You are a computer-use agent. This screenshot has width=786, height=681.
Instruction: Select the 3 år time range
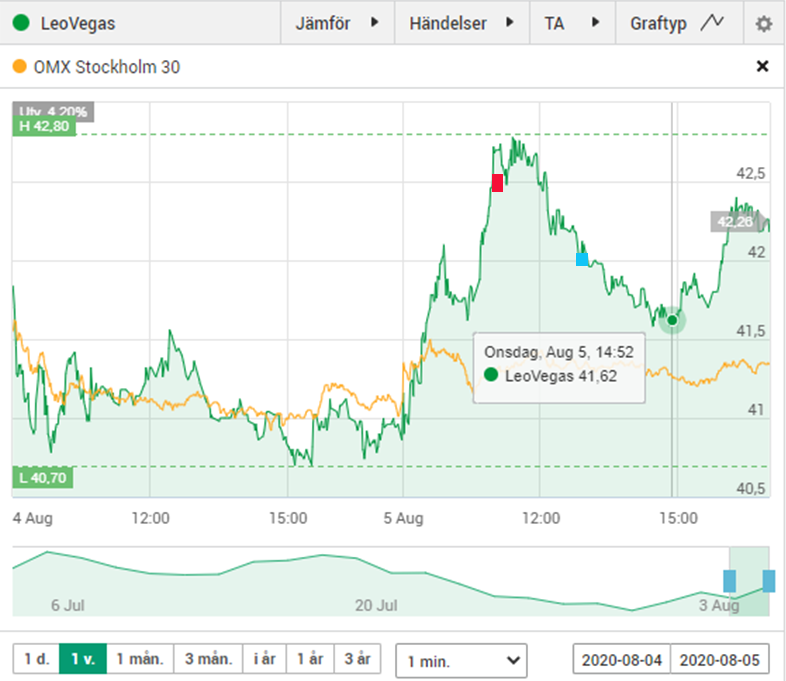(357, 658)
